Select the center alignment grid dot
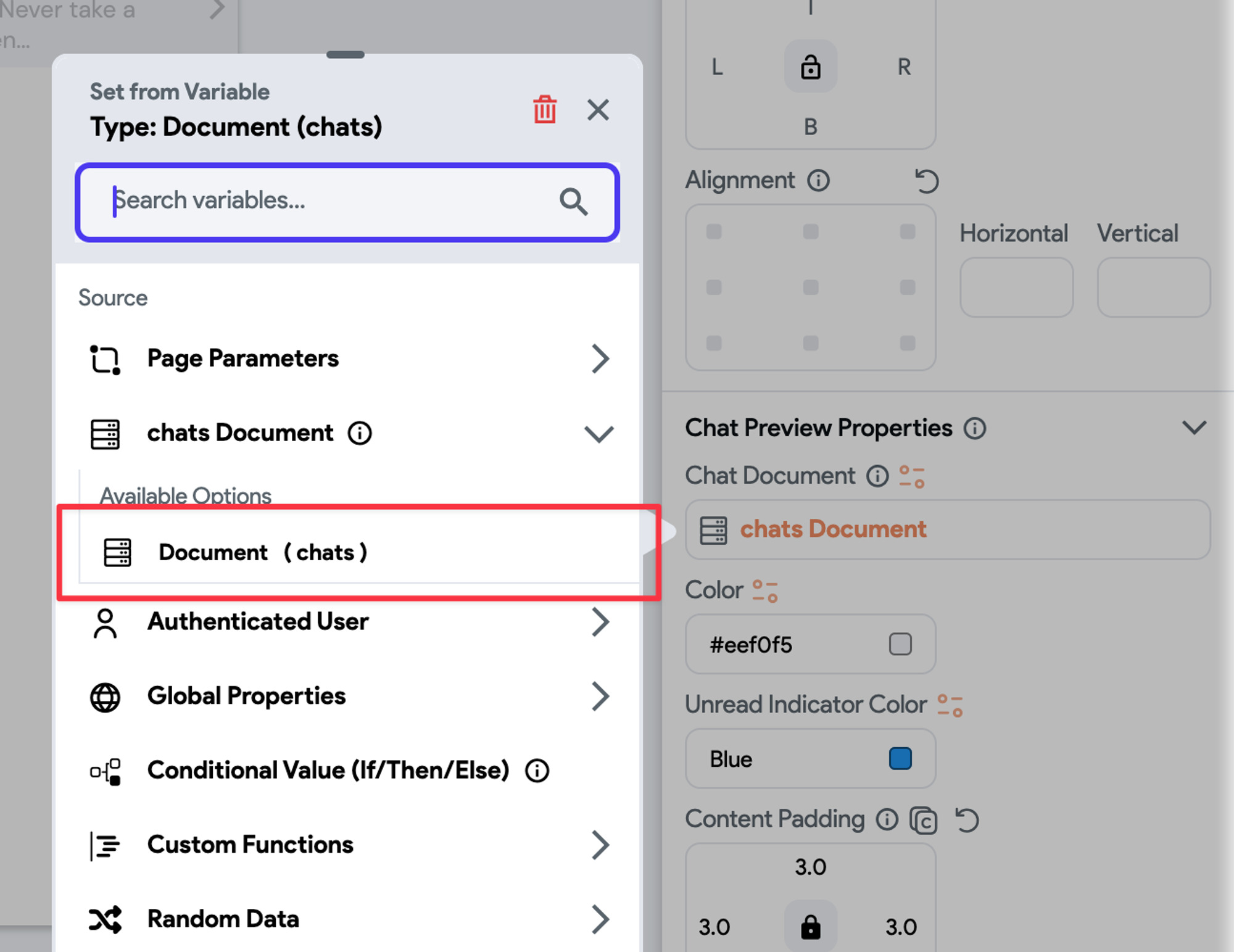 coord(810,288)
